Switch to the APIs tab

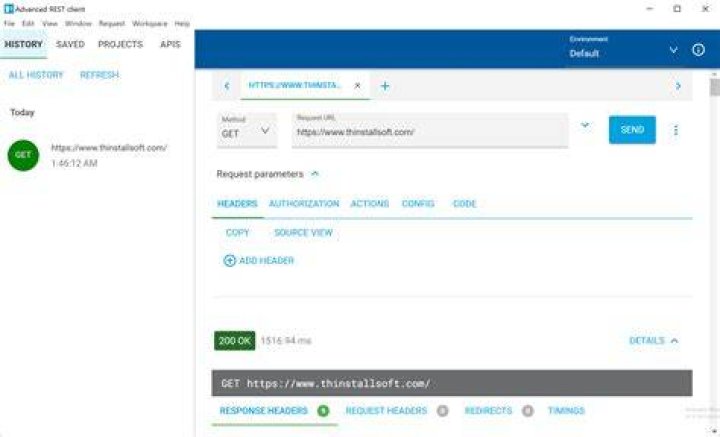tap(170, 45)
